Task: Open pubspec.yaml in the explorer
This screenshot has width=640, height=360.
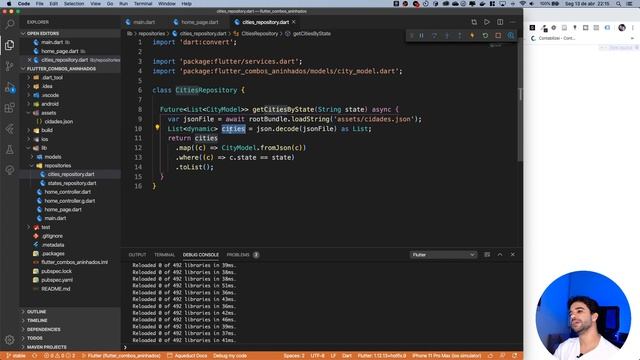Action: [57, 280]
